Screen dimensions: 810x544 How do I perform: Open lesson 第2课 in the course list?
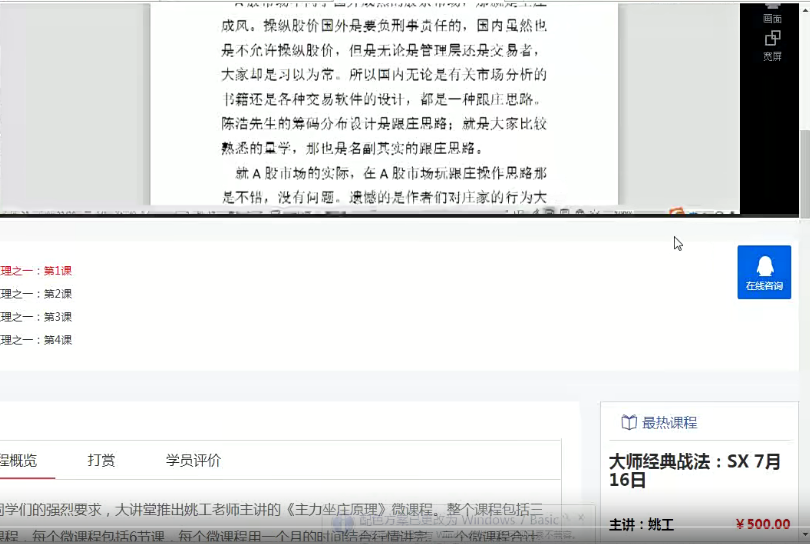click(x=38, y=294)
